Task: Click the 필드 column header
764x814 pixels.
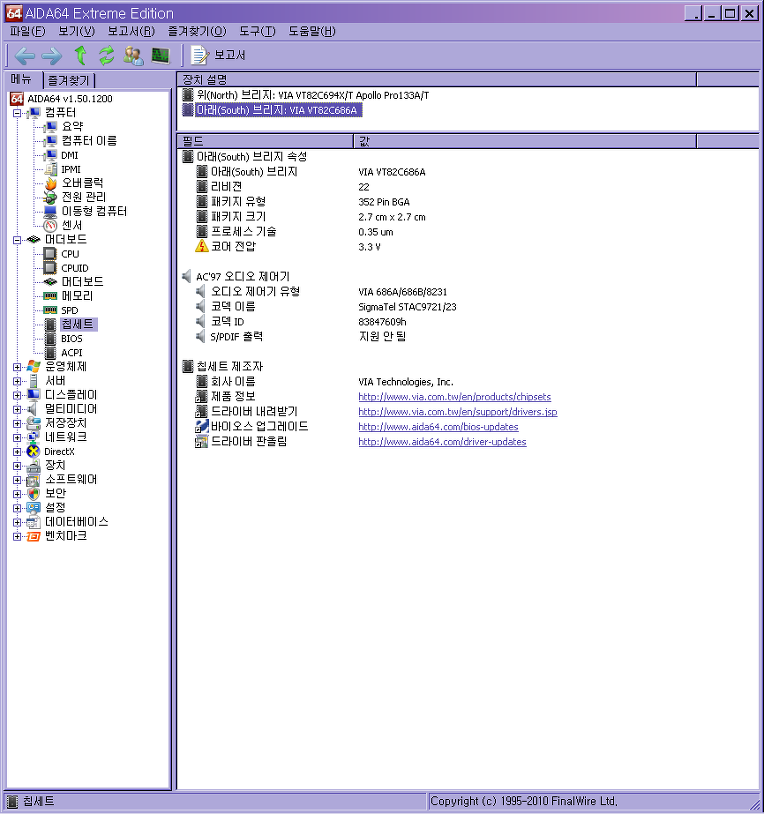Action: 265,141
